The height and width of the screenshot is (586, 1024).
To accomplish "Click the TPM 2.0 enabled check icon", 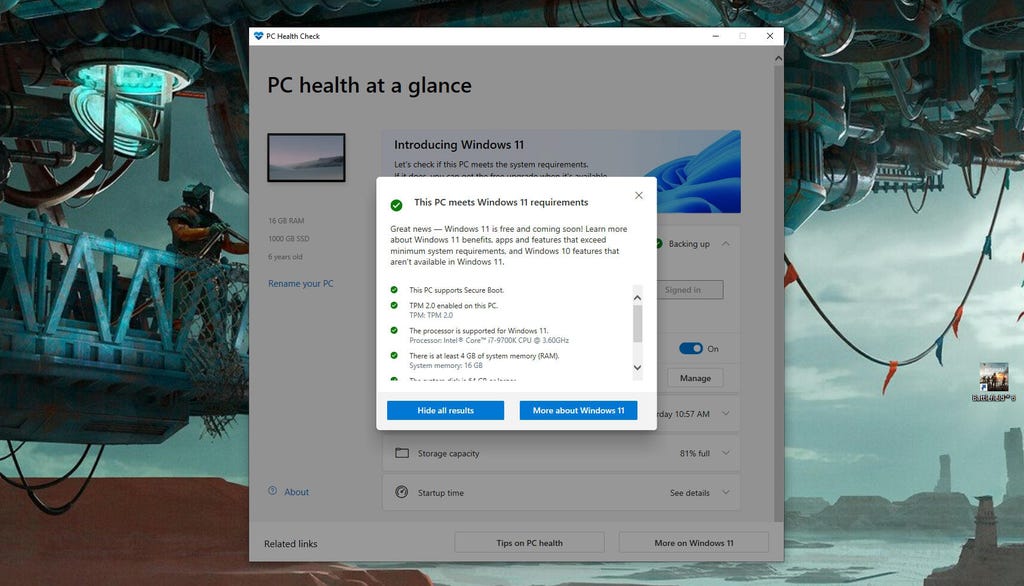I will 394,305.
